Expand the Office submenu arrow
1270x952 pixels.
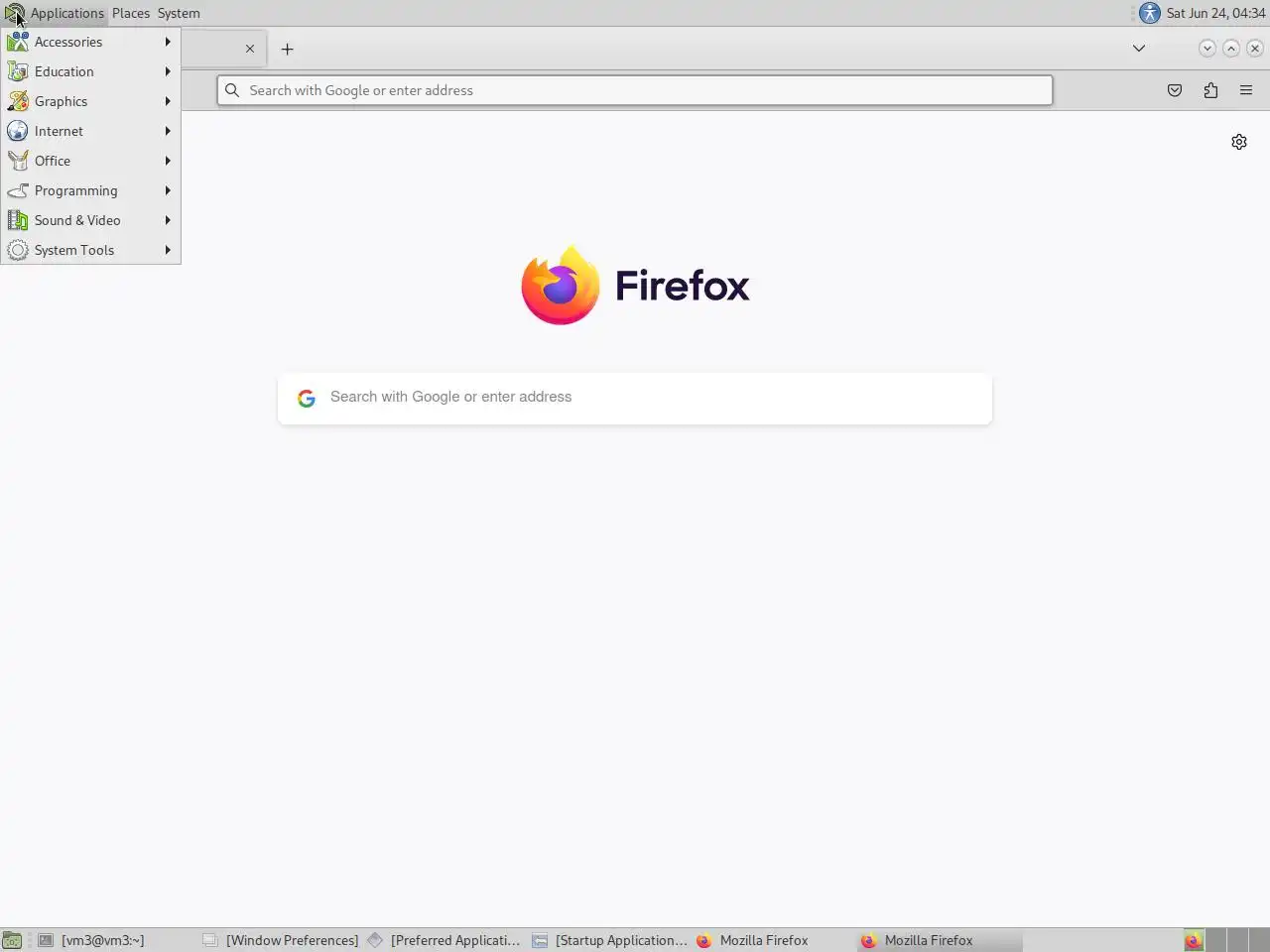(x=168, y=161)
